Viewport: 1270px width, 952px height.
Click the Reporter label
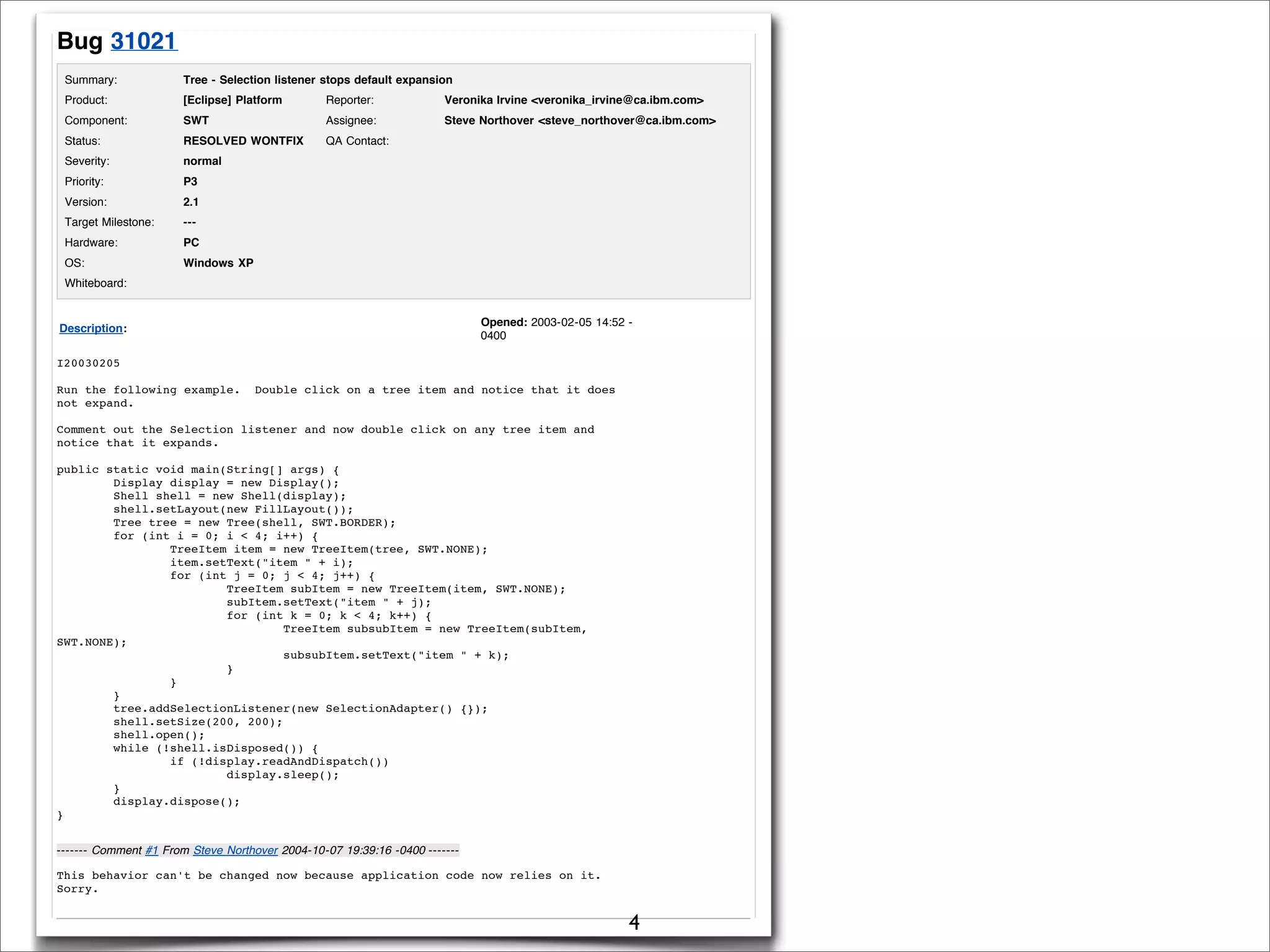tap(350, 100)
